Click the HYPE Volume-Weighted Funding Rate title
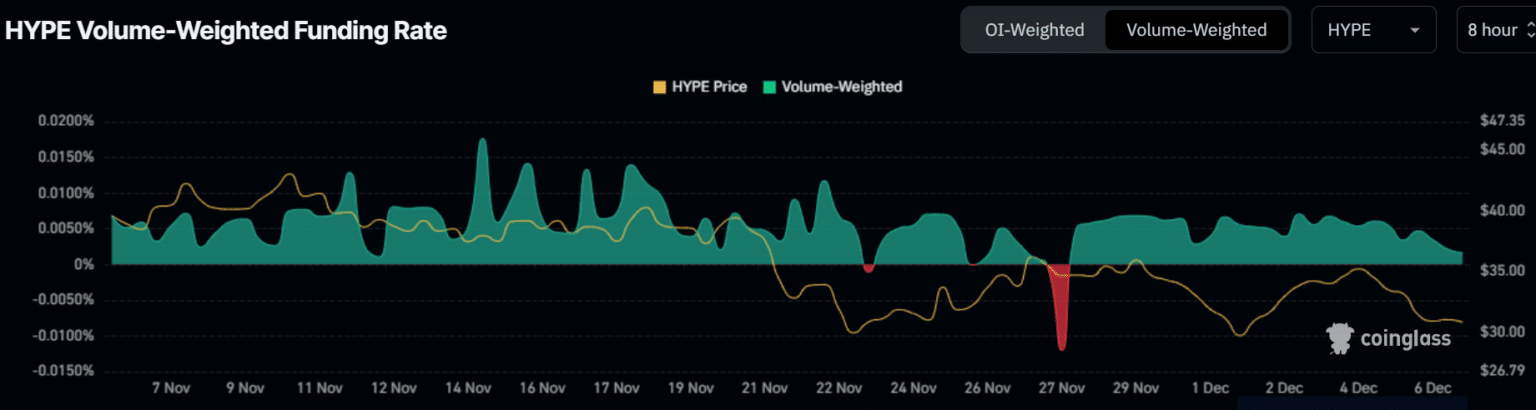The height and width of the screenshot is (410, 1536). click(226, 31)
